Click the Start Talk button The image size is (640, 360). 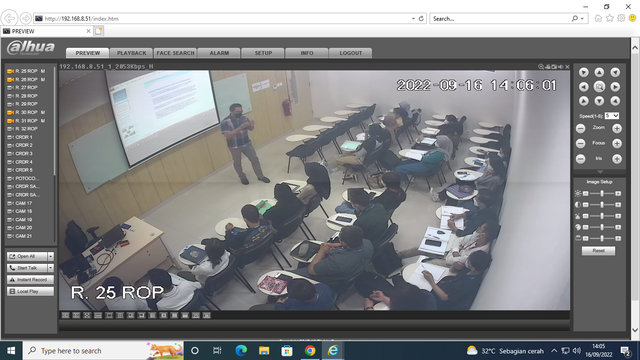pyautogui.click(x=27, y=268)
